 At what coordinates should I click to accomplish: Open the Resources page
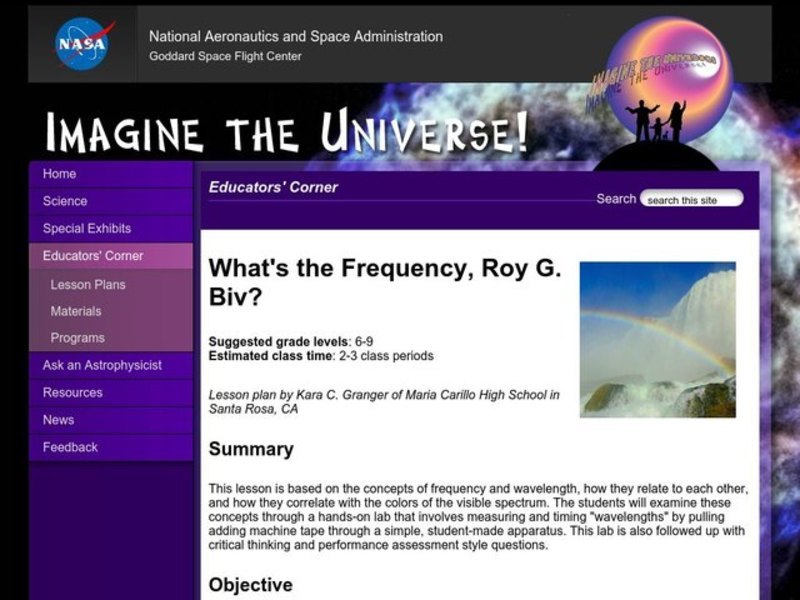(72, 392)
